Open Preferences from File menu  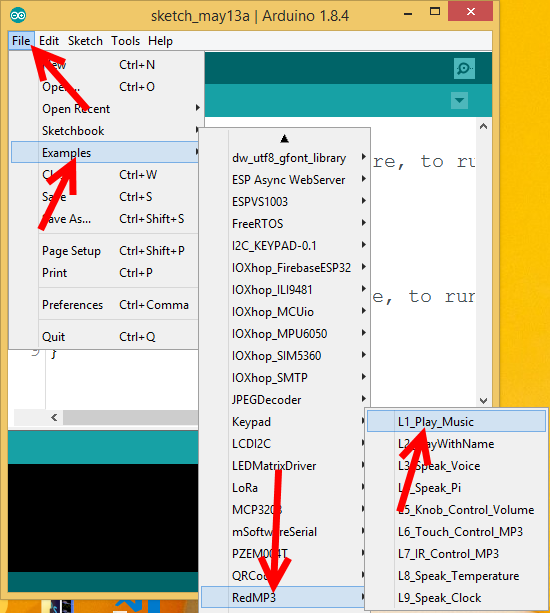[105, 305]
